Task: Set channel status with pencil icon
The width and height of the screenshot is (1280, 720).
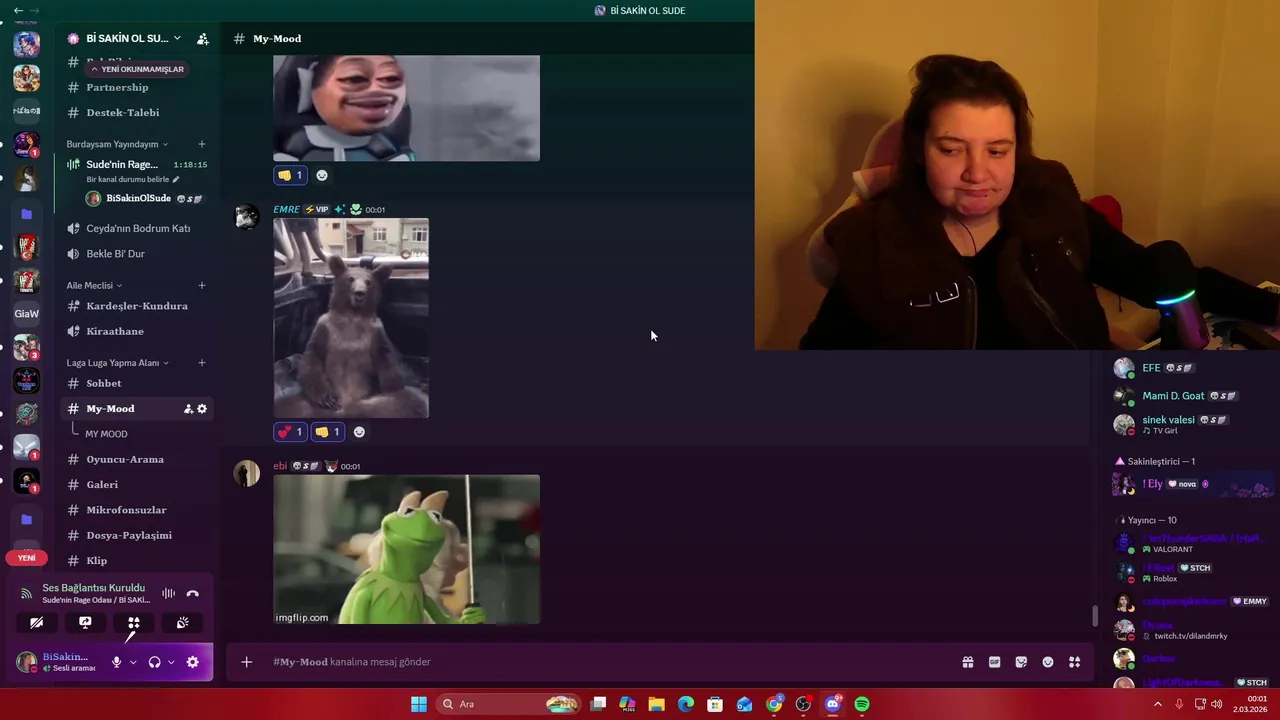Action: click(176, 179)
